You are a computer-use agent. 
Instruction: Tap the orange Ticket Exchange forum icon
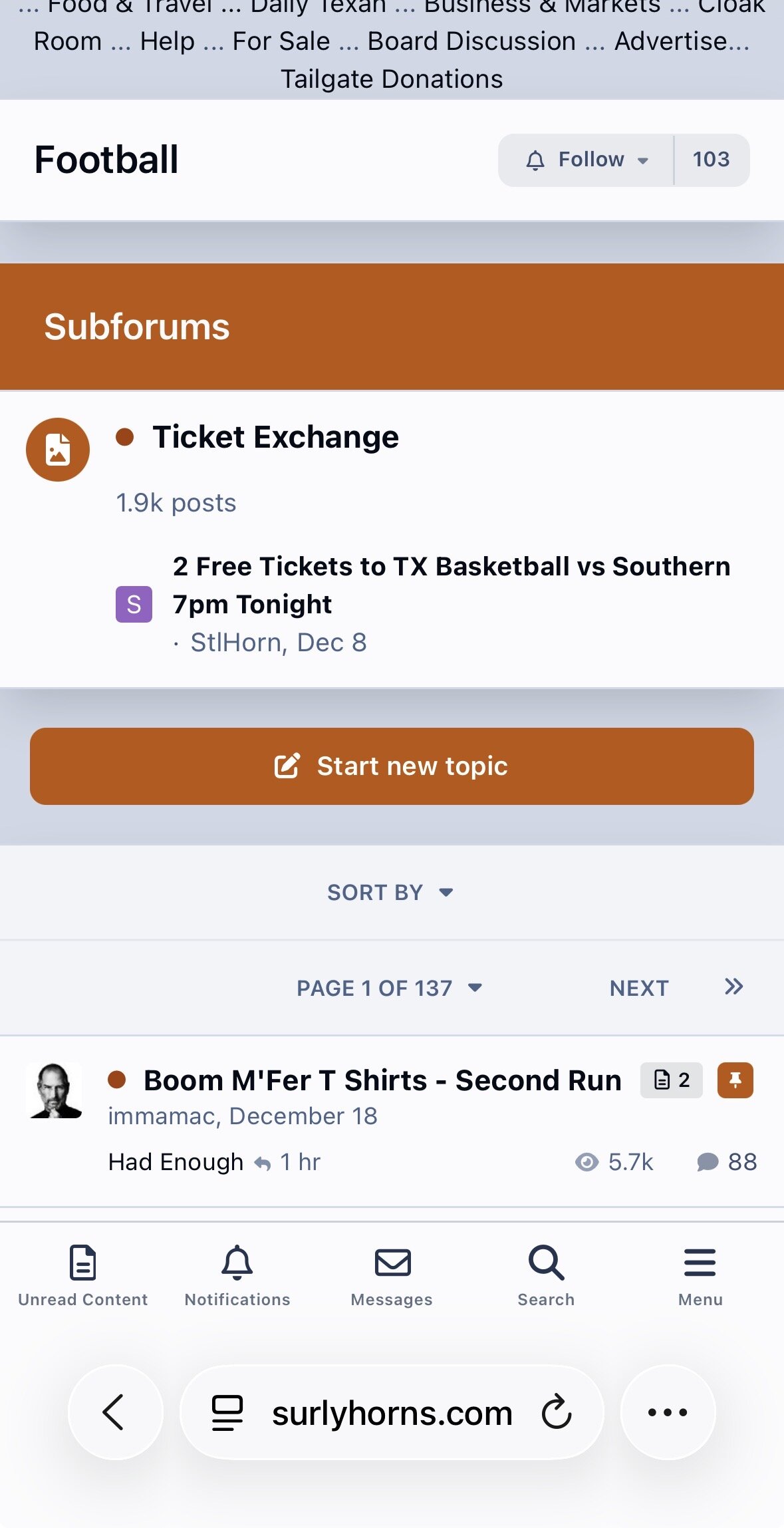pos(58,450)
